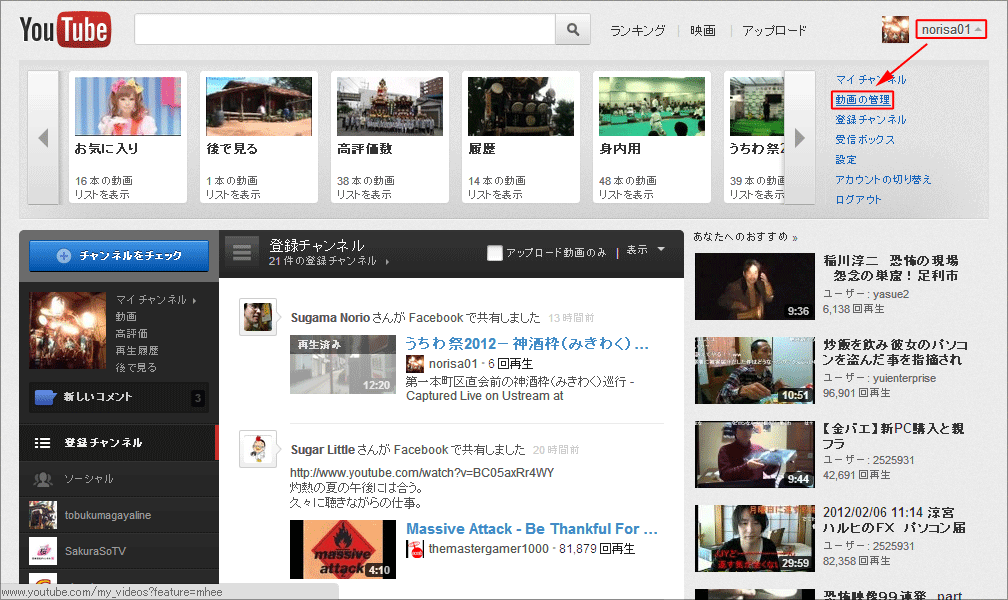Open the shared youtube.com/watch URL in Sugar Little post
This screenshot has width=1008, height=600.
422,473
